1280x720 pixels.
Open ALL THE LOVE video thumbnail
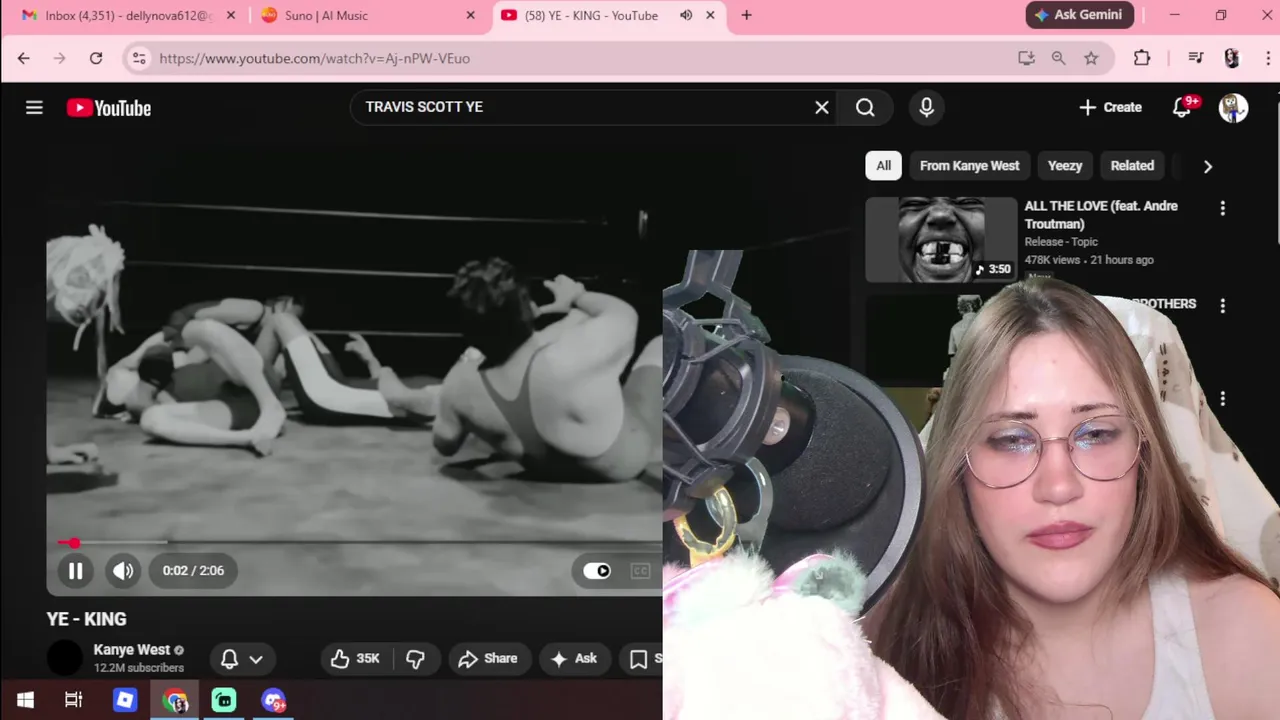tap(940, 240)
